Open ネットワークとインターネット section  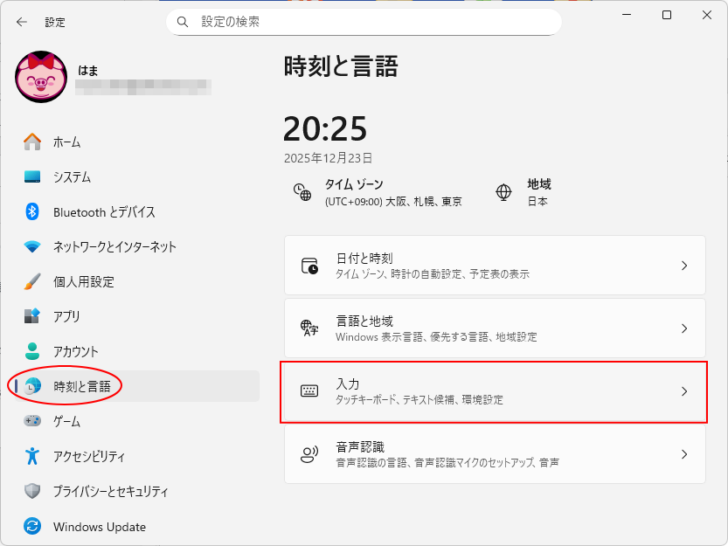136,247
